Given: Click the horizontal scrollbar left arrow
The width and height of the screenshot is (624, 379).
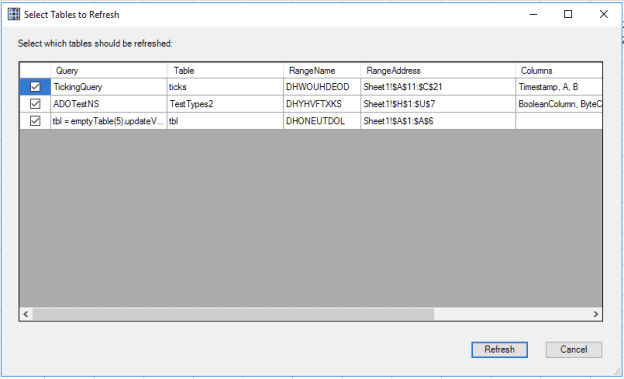Looking at the screenshot, I should click(x=26, y=314).
